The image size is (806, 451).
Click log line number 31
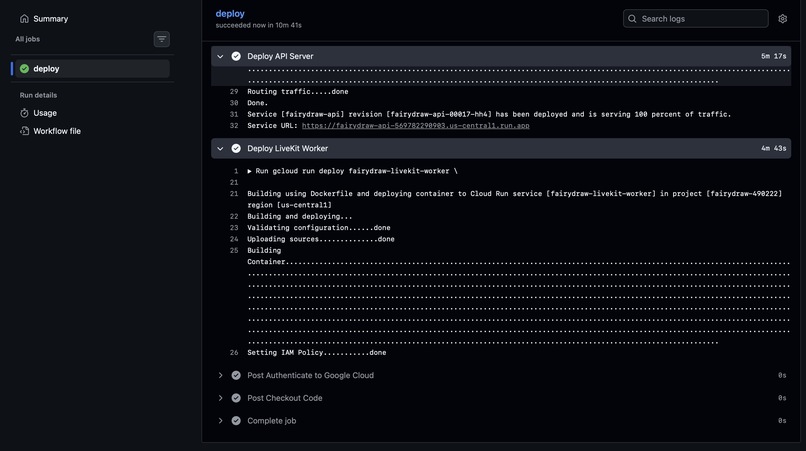pyautogui.click(x=234, y=114)
